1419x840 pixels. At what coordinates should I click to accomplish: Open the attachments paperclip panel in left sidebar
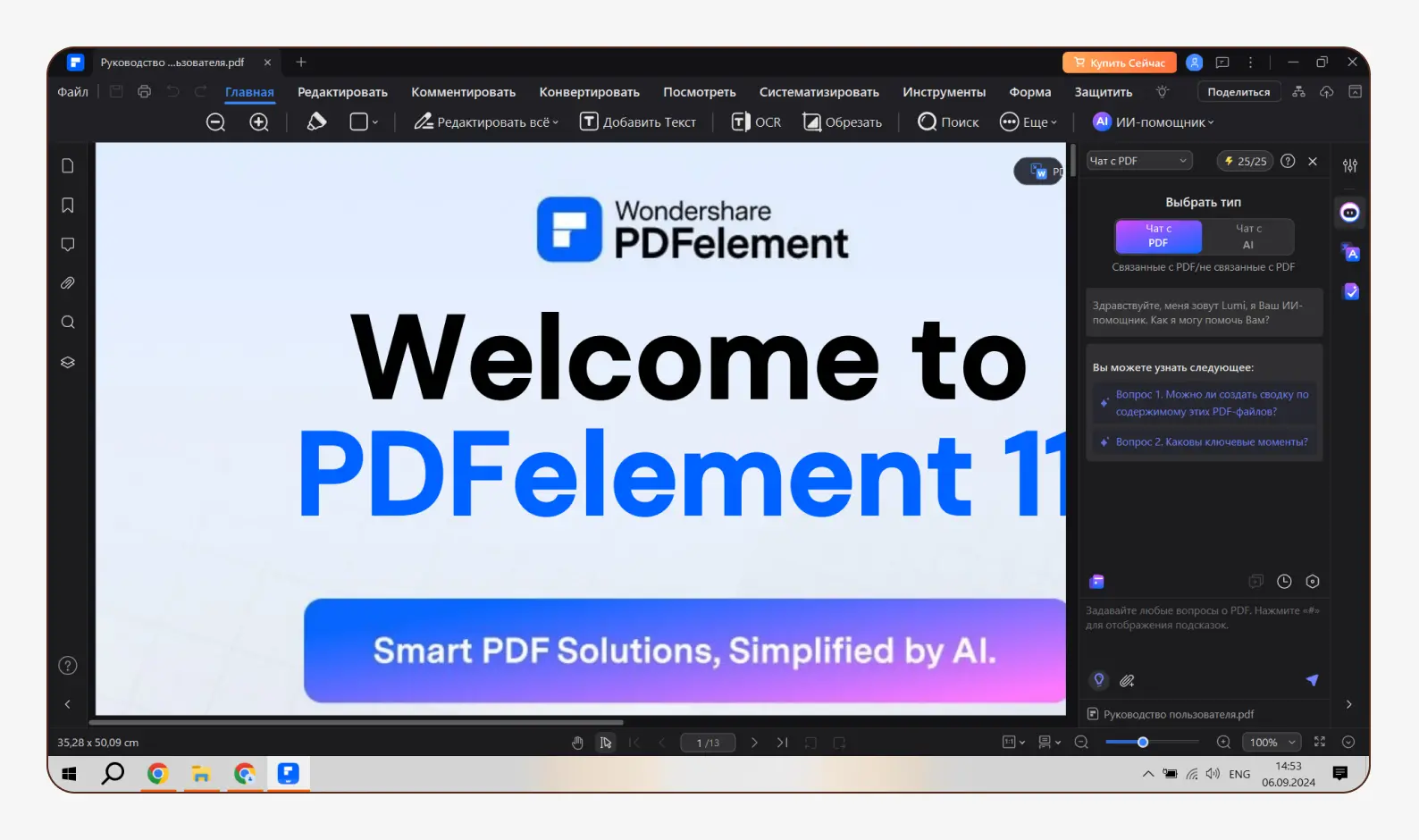coord(67,283)
